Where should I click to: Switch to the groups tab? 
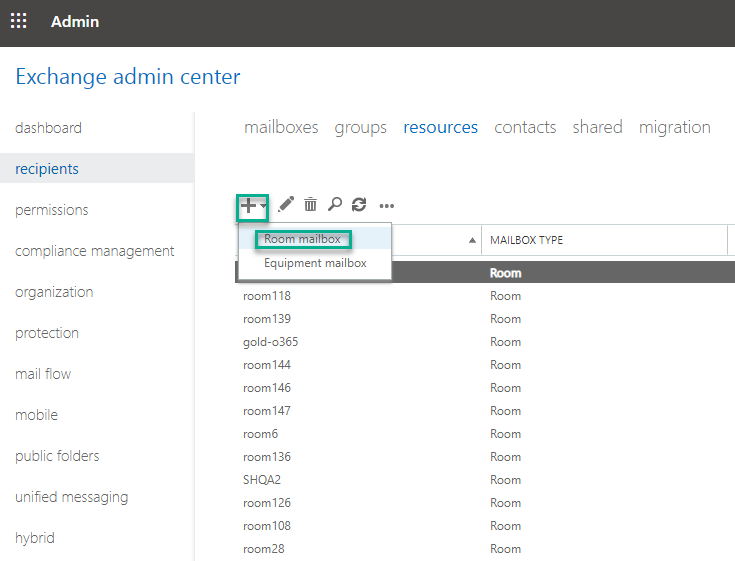tap(360, 127)
